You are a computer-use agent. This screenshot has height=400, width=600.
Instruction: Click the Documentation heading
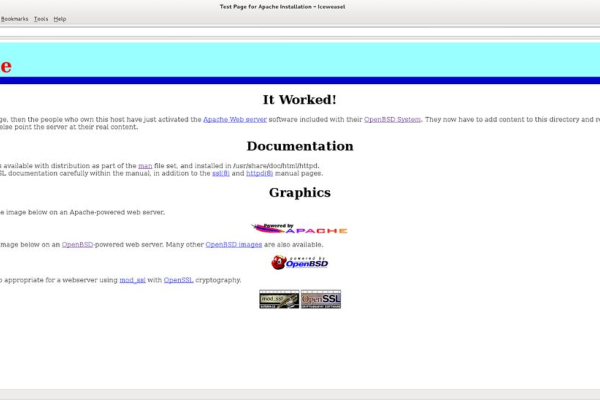pyautogui.click(x=299, y=147)
